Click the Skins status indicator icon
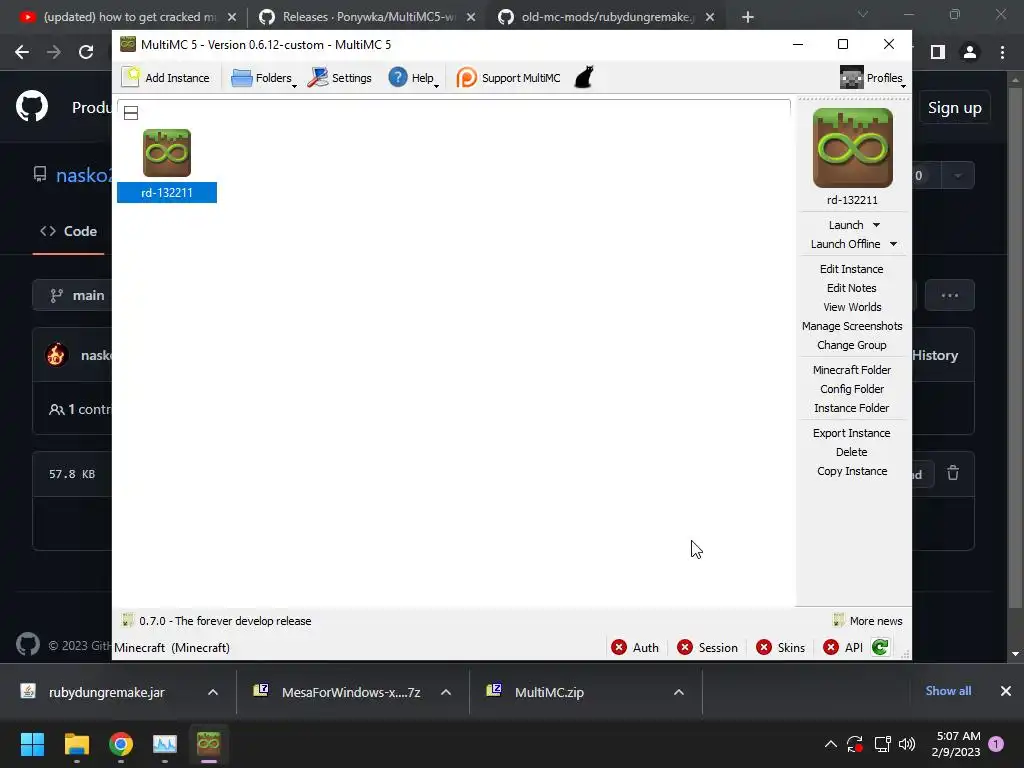 (x=763, y=647)
